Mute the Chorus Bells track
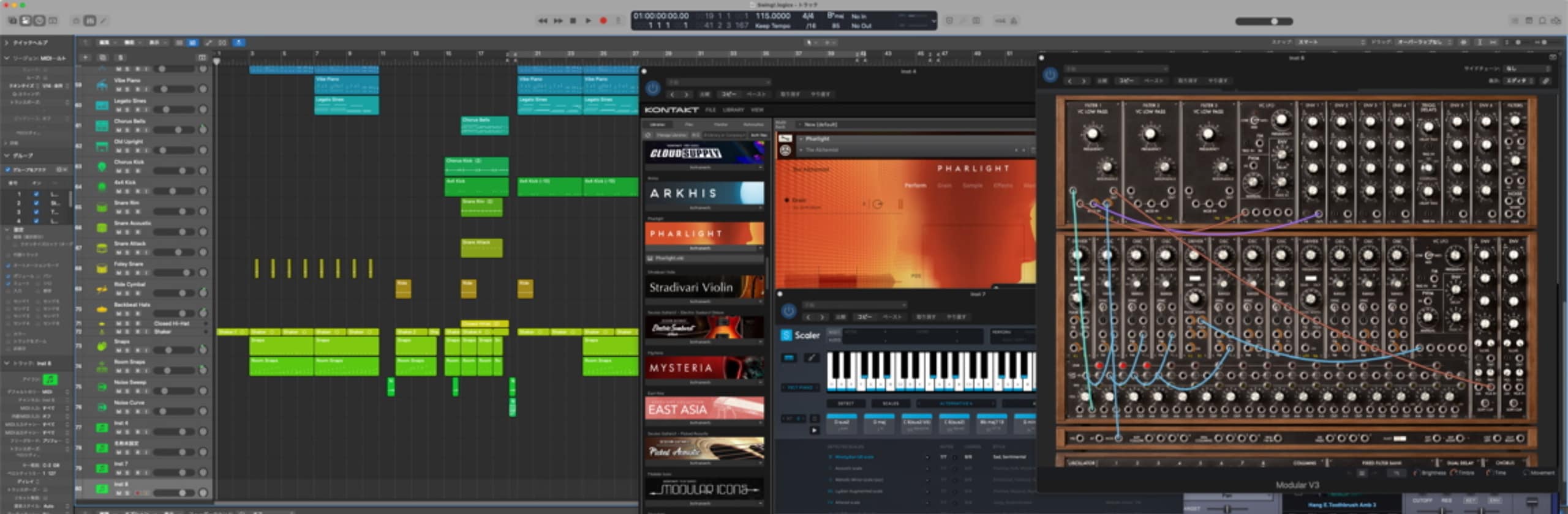 click(119, 130)
